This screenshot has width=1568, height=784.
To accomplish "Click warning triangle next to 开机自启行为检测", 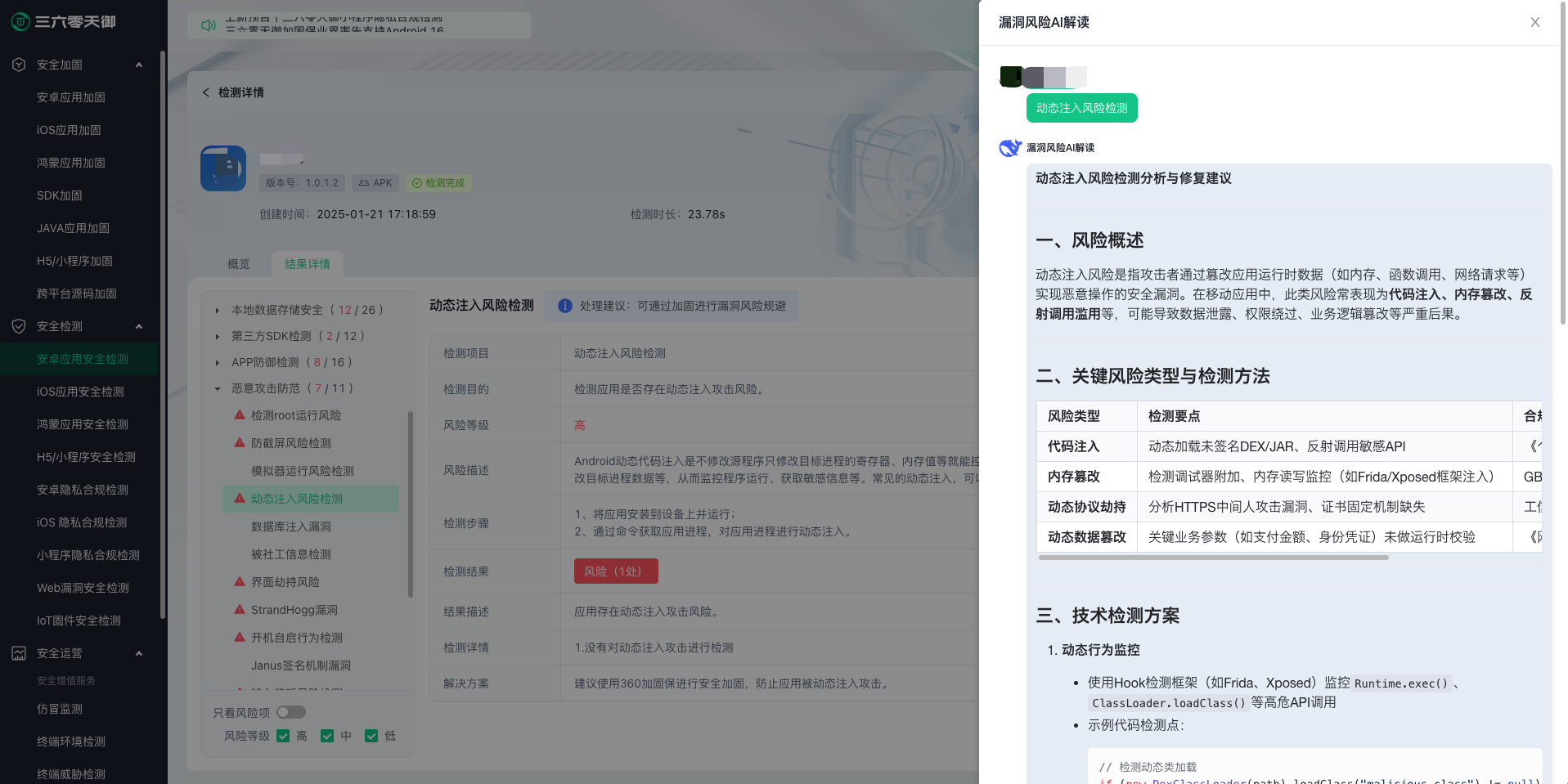I will point(240,637).
